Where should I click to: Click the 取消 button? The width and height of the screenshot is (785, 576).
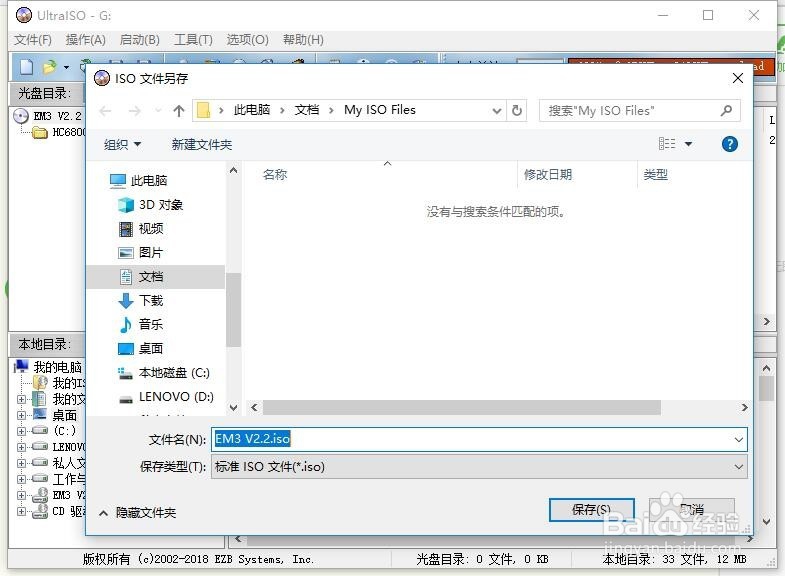click(691, 509)
